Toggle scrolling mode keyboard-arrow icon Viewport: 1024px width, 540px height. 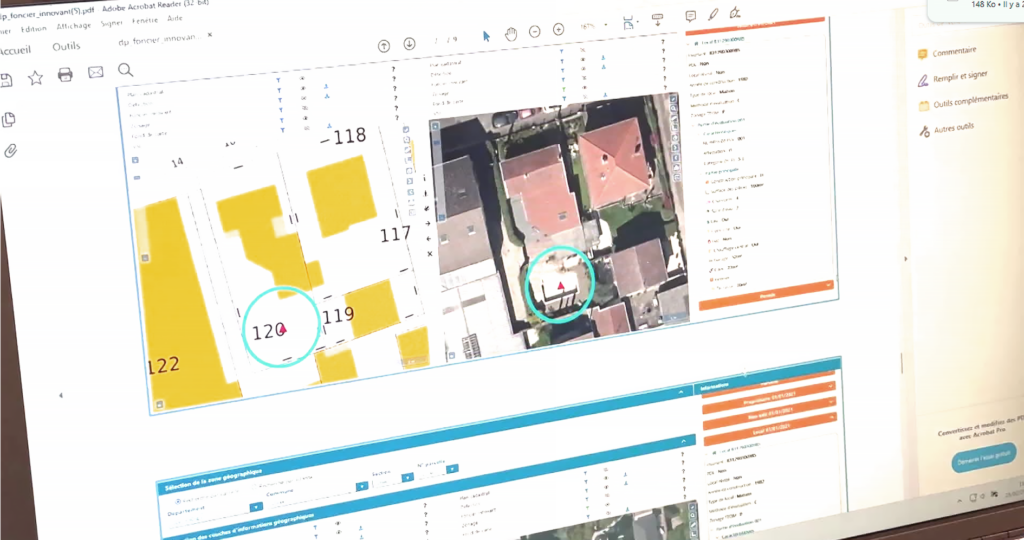658,20
